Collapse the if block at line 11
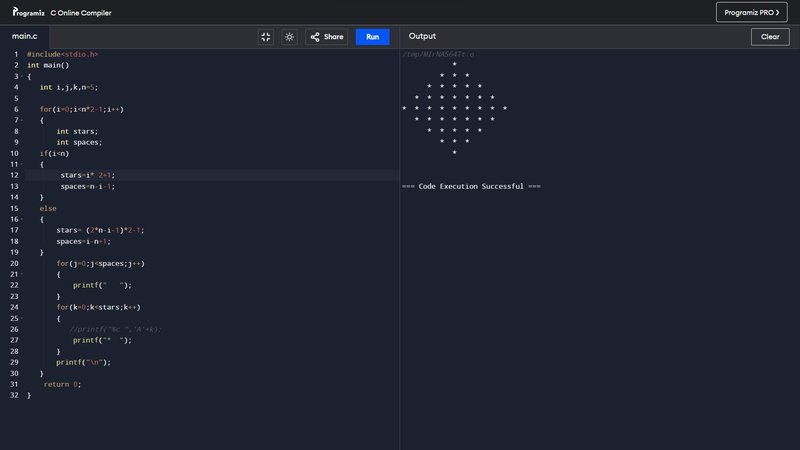 pos(22,164)
